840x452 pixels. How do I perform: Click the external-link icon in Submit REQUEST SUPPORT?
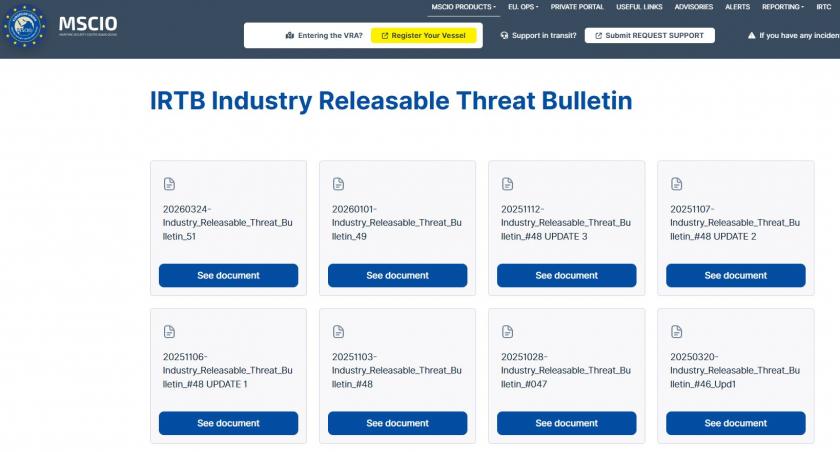click(598, 36)
